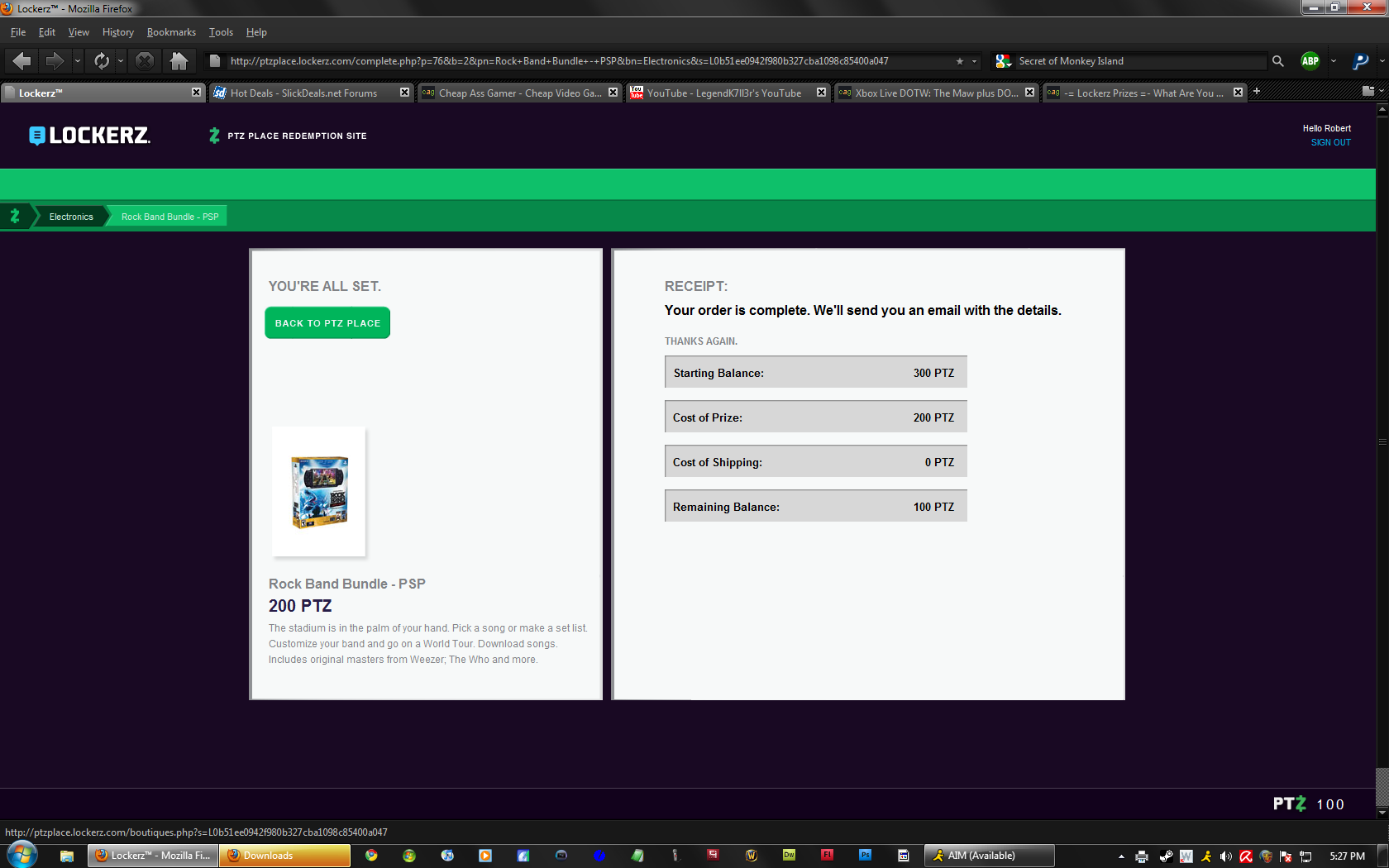Open the Steam tray icon

pos(1166,856)
